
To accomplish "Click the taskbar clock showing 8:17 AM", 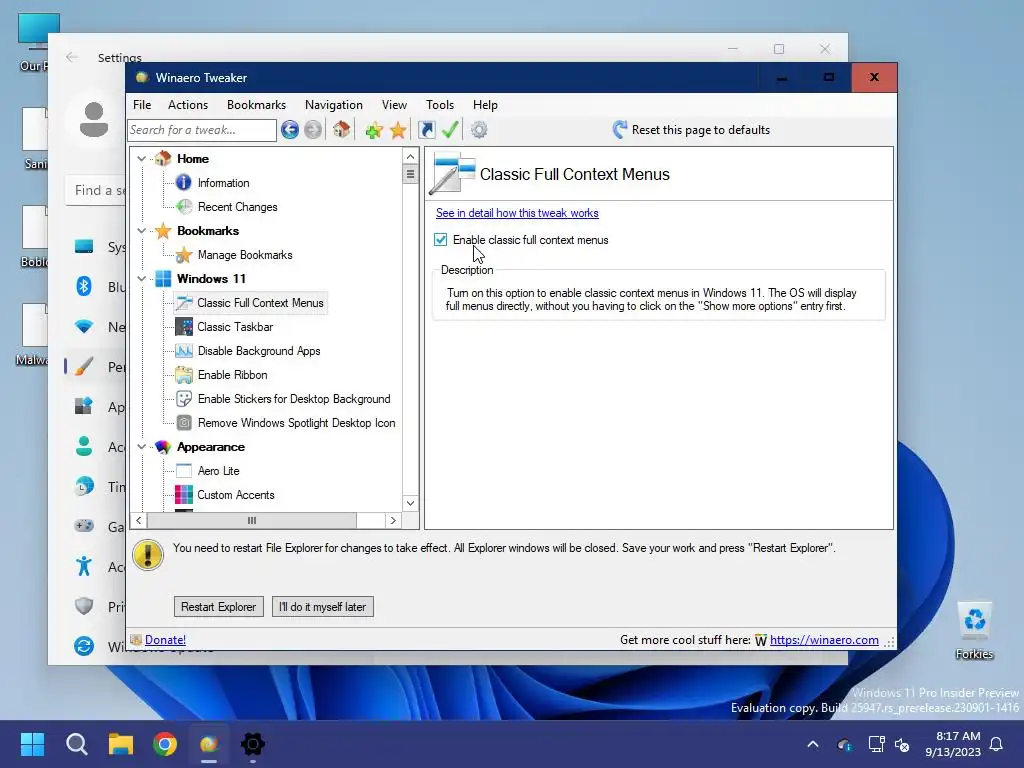I will (953, 744).
